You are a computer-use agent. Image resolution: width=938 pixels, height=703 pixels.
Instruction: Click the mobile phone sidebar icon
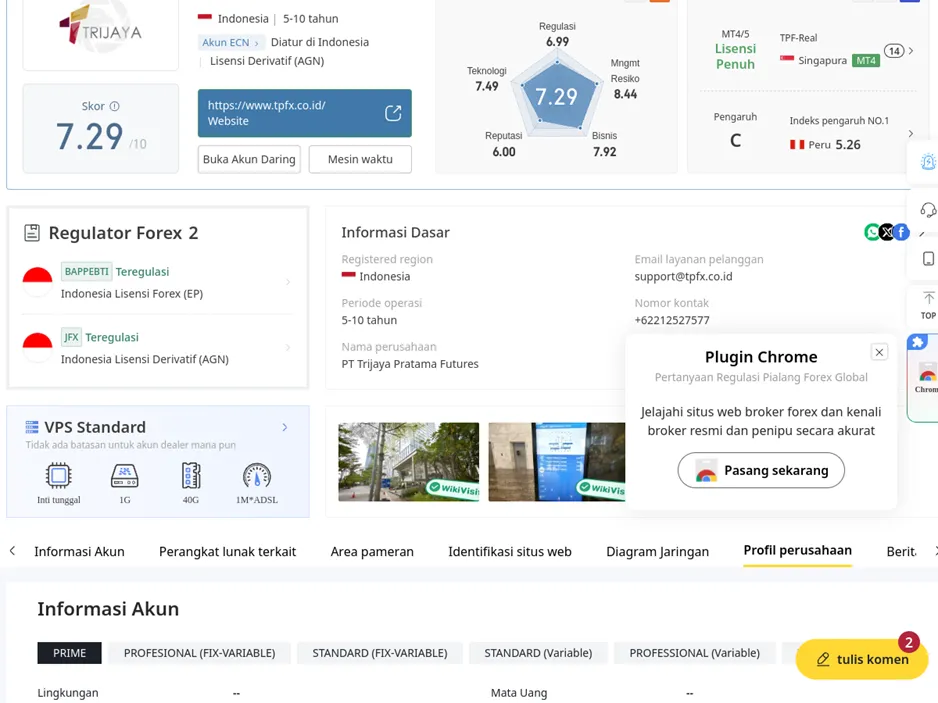[928, 258]
